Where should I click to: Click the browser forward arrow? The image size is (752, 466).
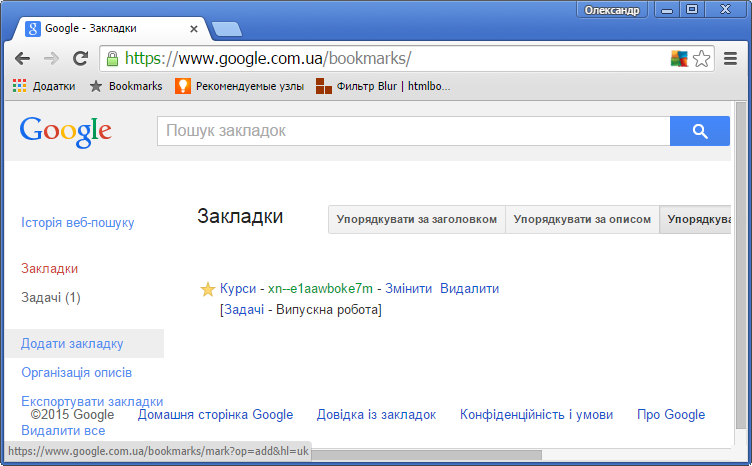[51, 58]
